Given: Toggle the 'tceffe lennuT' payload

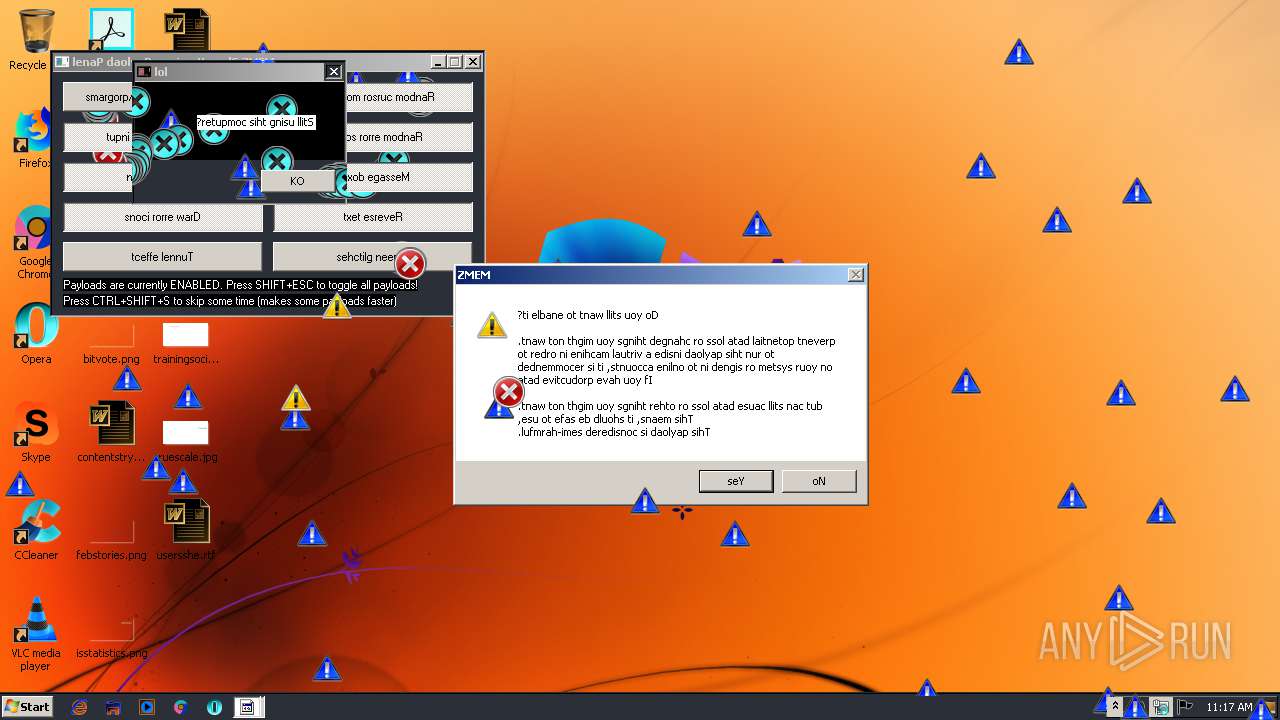Looking at the screenshot, I should click(163, 257).
